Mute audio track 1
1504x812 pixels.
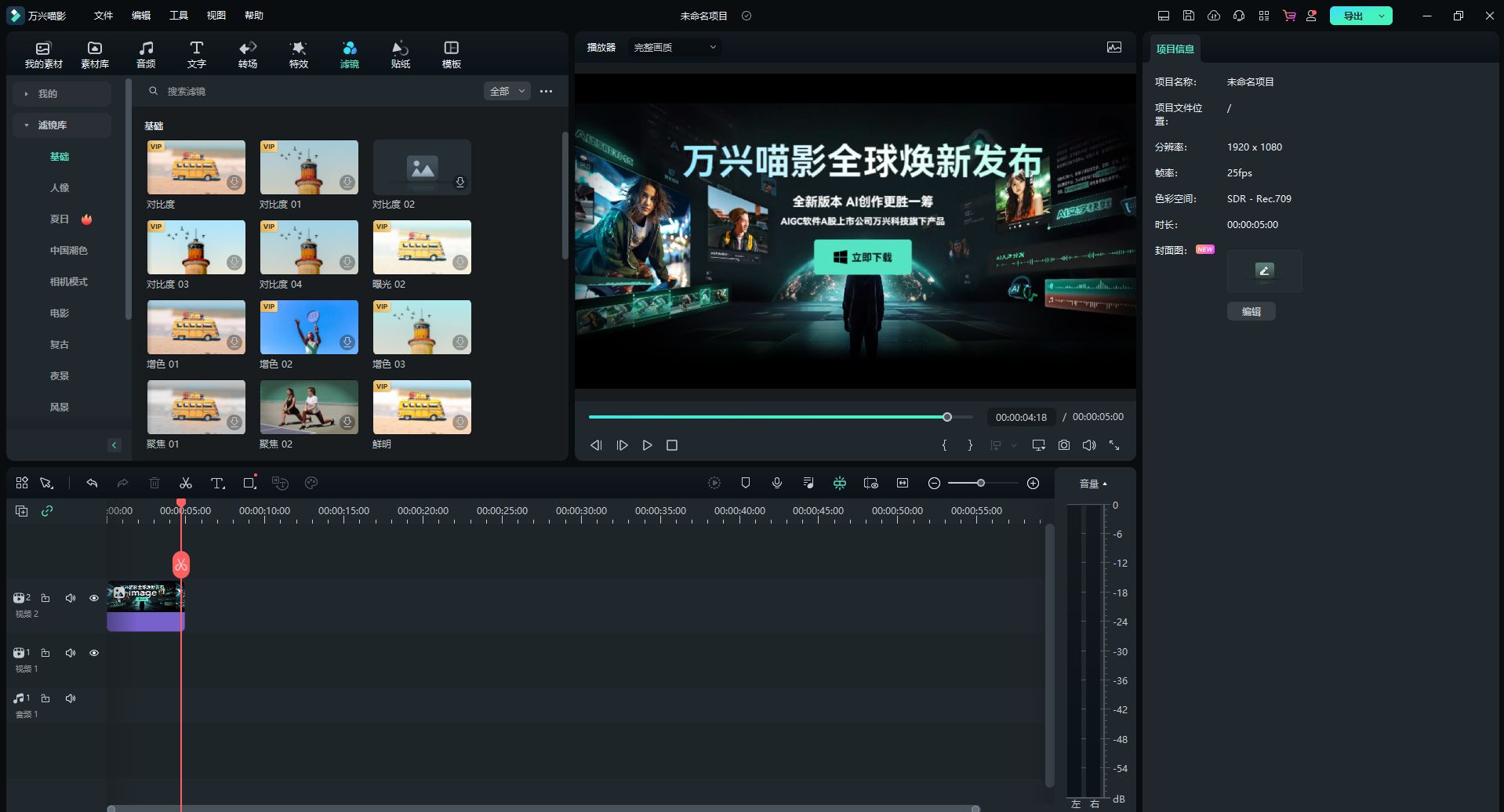(x=71, y=698)
